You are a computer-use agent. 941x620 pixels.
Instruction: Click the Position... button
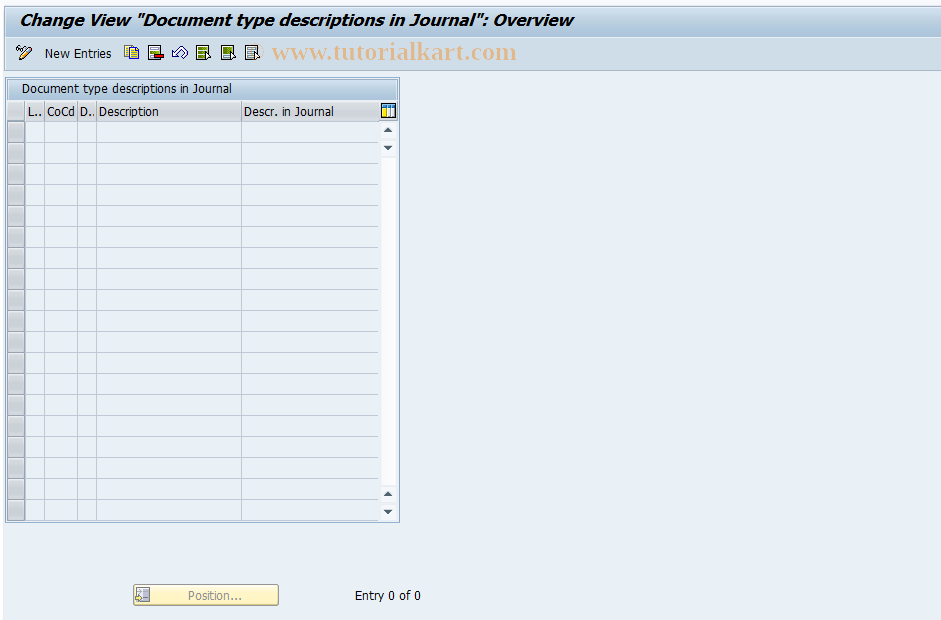tap(206, 595)
